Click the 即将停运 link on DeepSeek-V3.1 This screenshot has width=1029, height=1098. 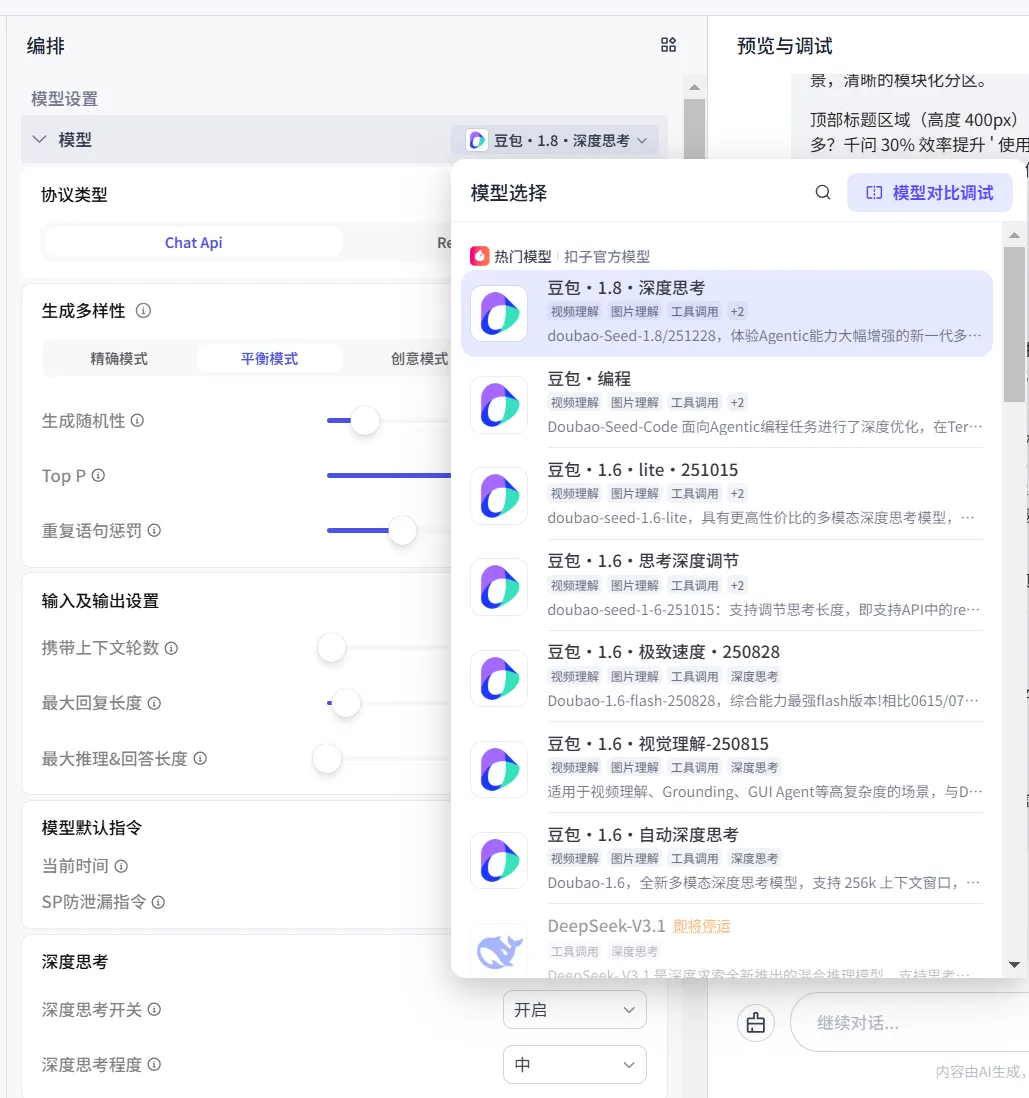[701, 926]
